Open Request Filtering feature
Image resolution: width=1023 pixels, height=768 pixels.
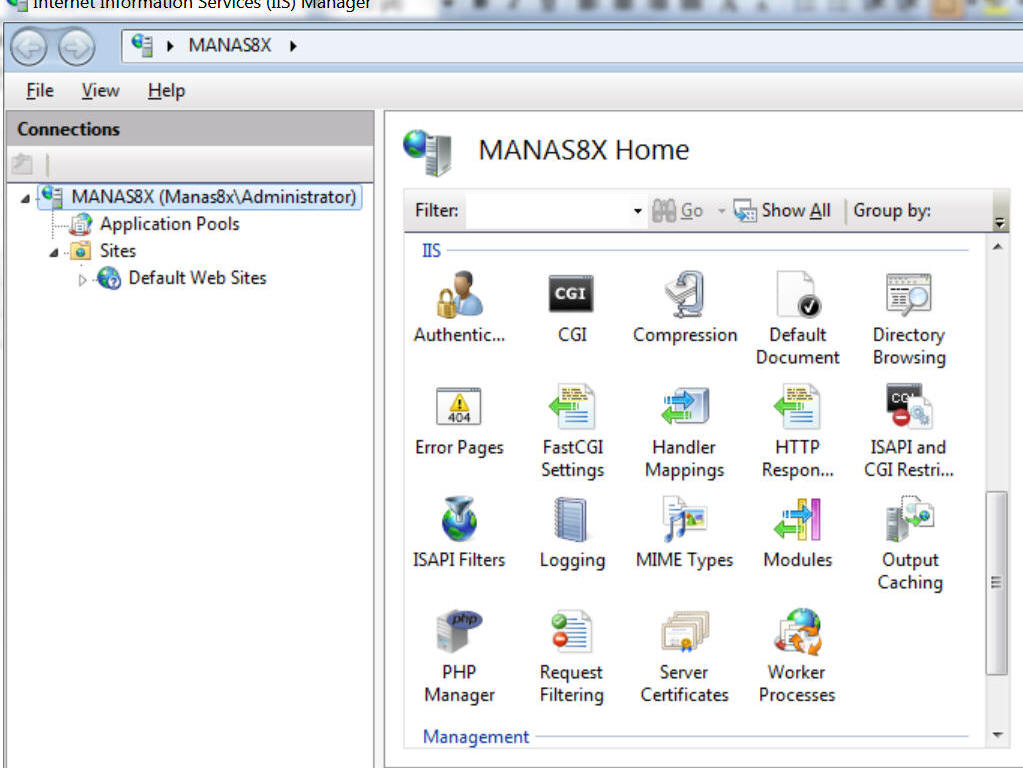click(572, 656)
